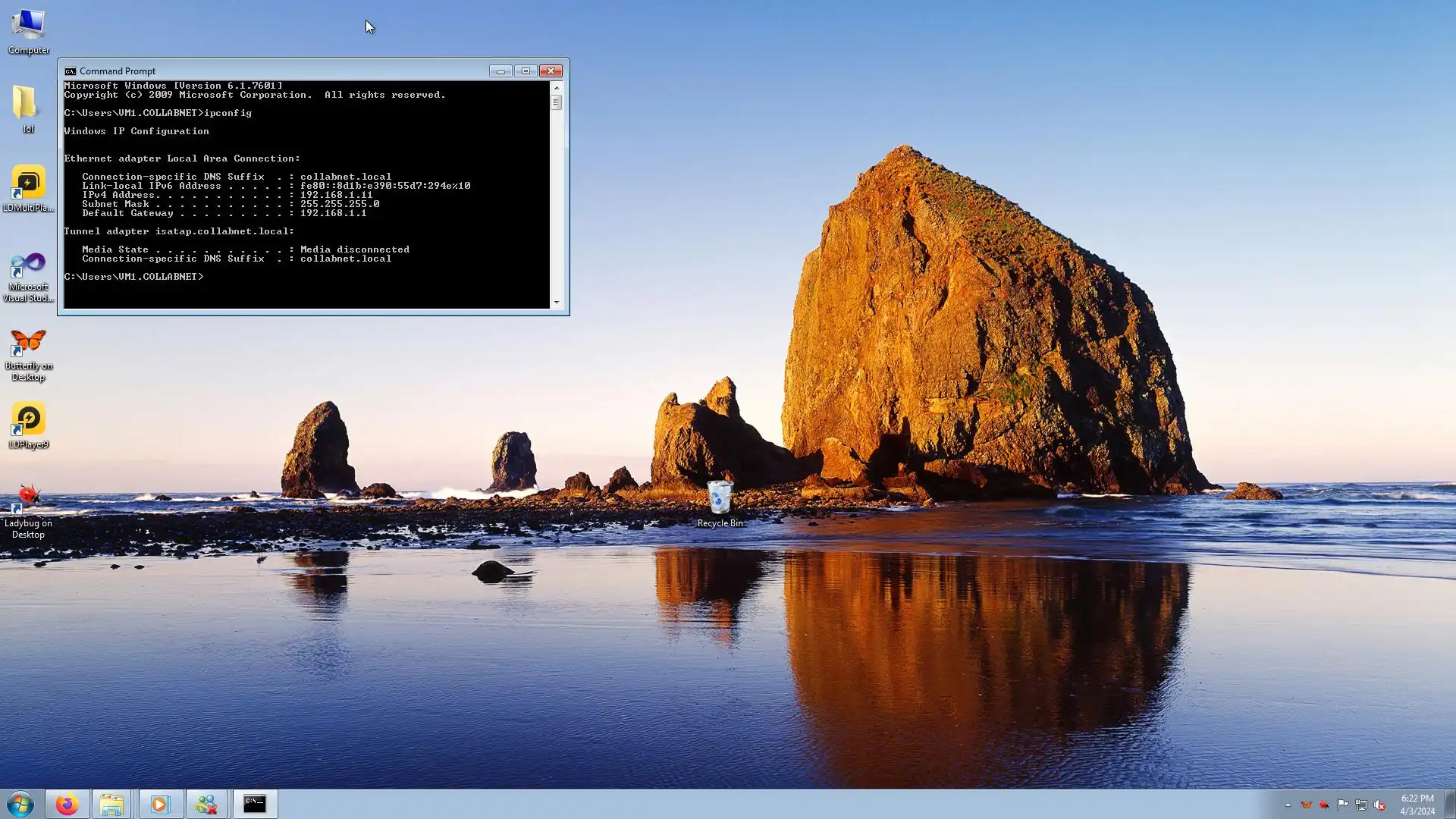
Task: Open Command Prompt title bar system menu icon
Action: [x=71, y=71]
